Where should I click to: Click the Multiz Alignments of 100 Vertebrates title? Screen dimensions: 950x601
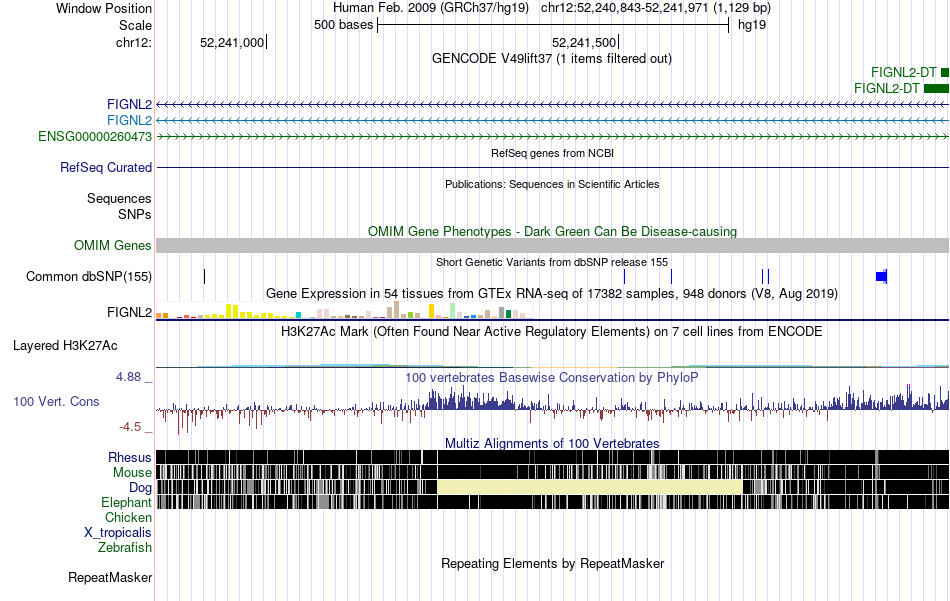[552, 443]
